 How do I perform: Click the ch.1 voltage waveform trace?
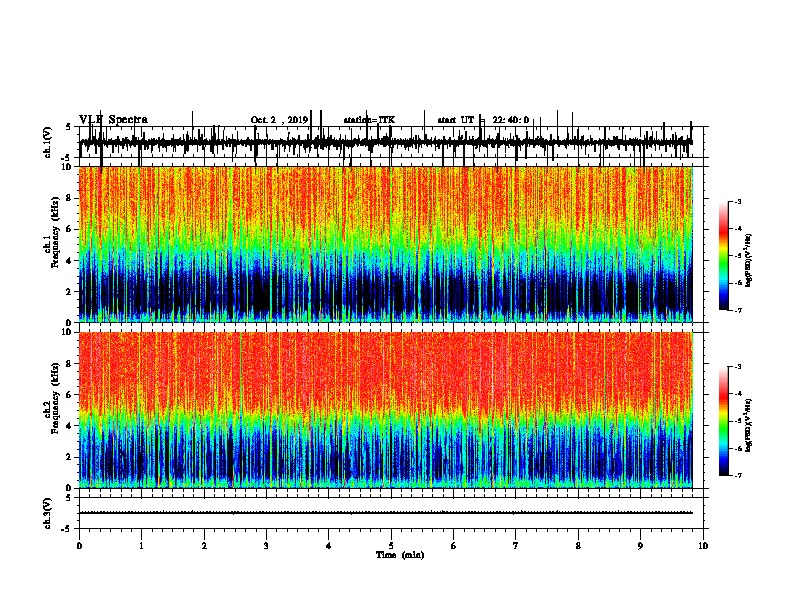(x=385, y=142)
